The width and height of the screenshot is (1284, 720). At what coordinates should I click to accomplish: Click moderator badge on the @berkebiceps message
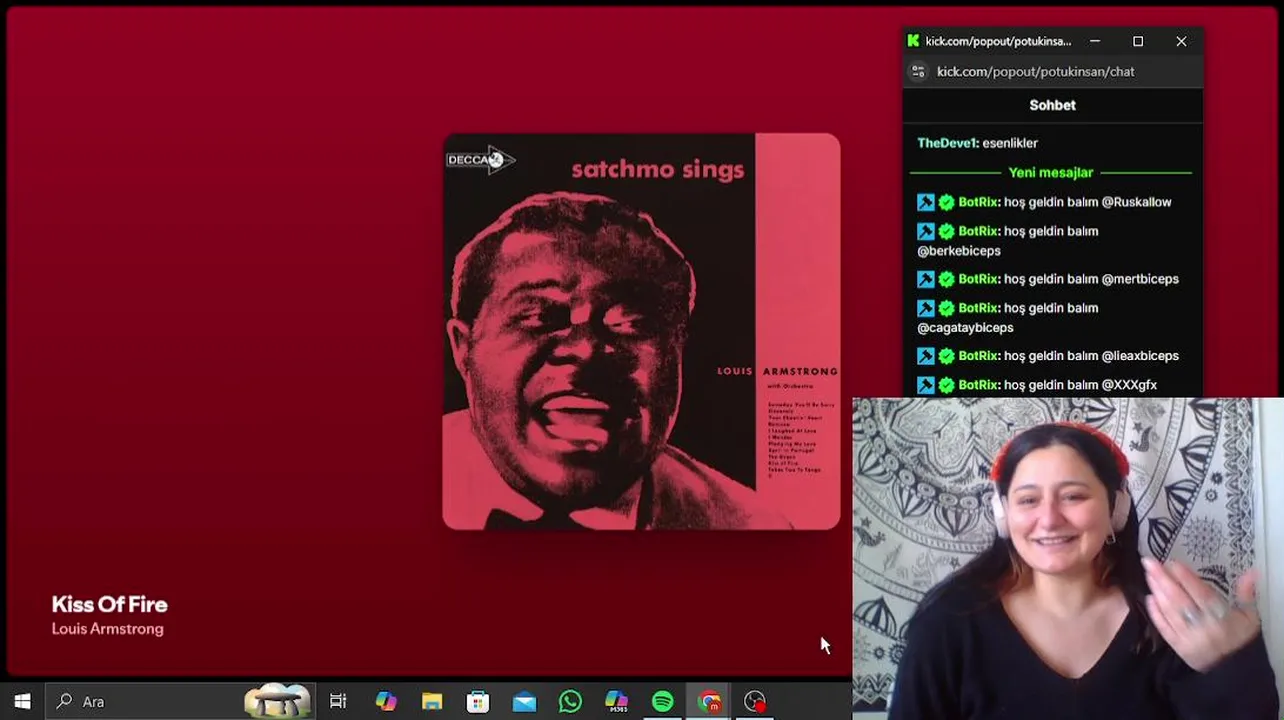pyautogui.click(x=926, y=231)
